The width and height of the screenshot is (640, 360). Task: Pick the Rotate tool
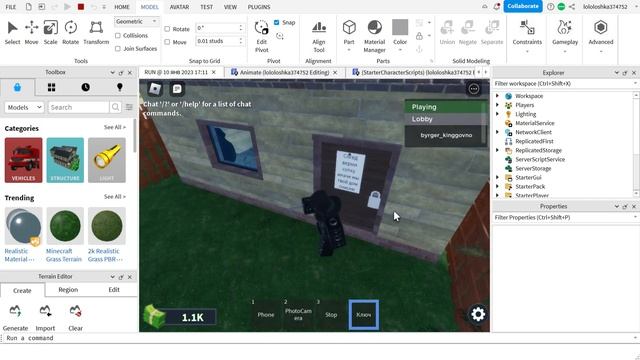point(71,33)
